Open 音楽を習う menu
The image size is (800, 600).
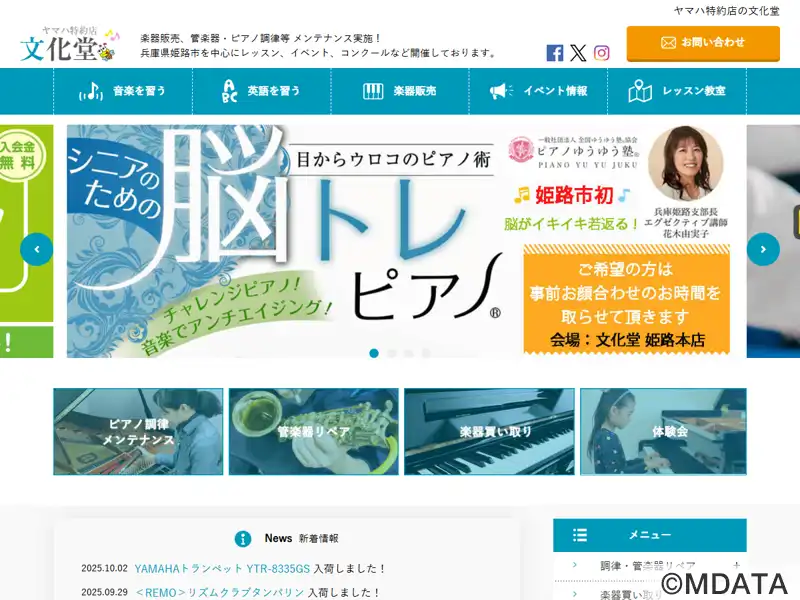coord(123,91)
